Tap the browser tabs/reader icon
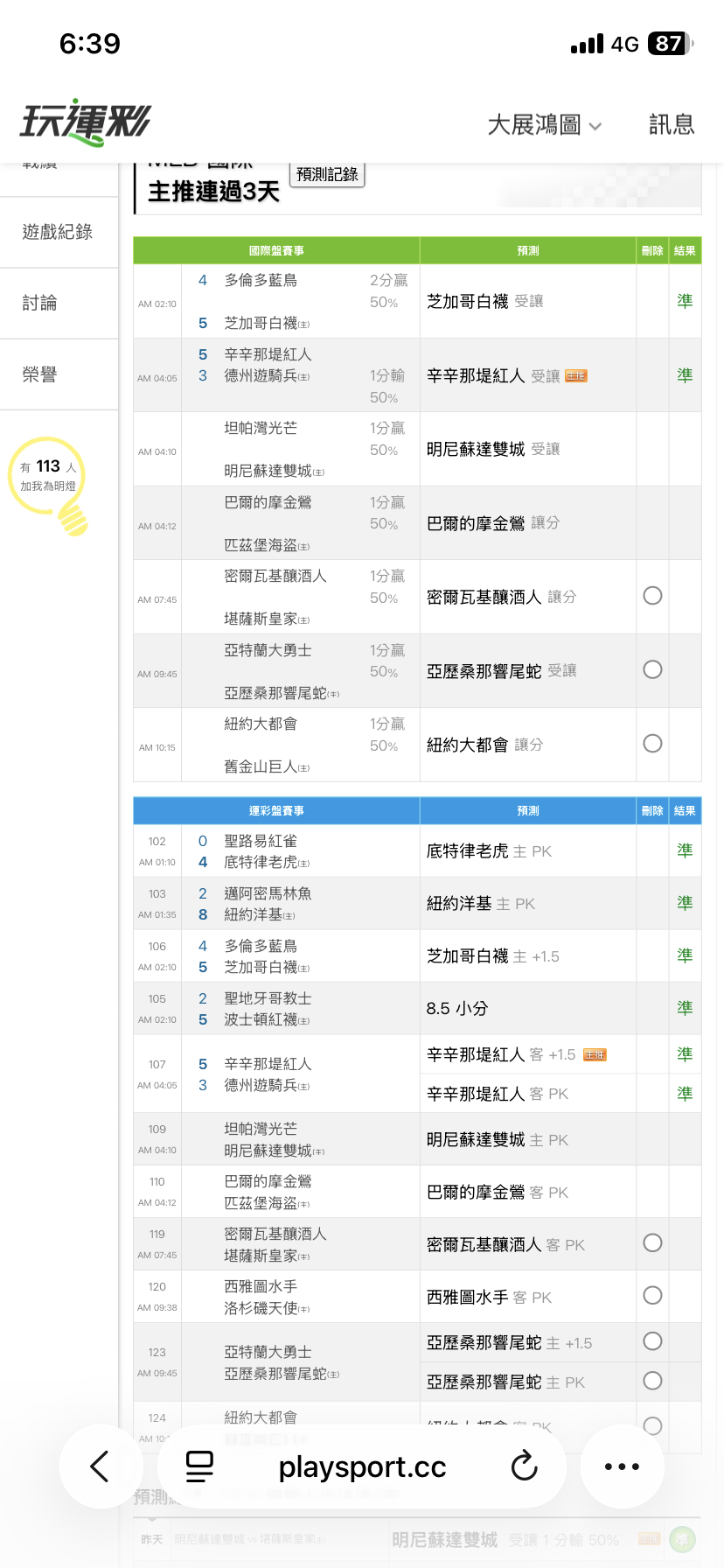The width and height of the screenshot is (724, 1568). (x=199, y=1466)
